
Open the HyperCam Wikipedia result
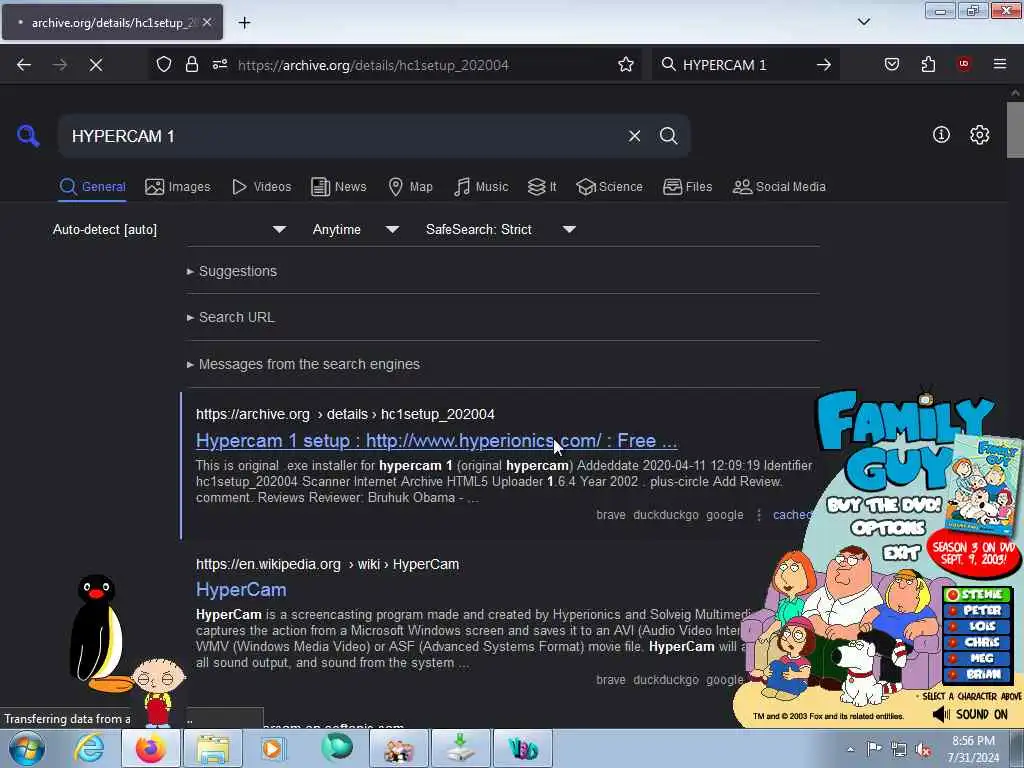point(241,590)
